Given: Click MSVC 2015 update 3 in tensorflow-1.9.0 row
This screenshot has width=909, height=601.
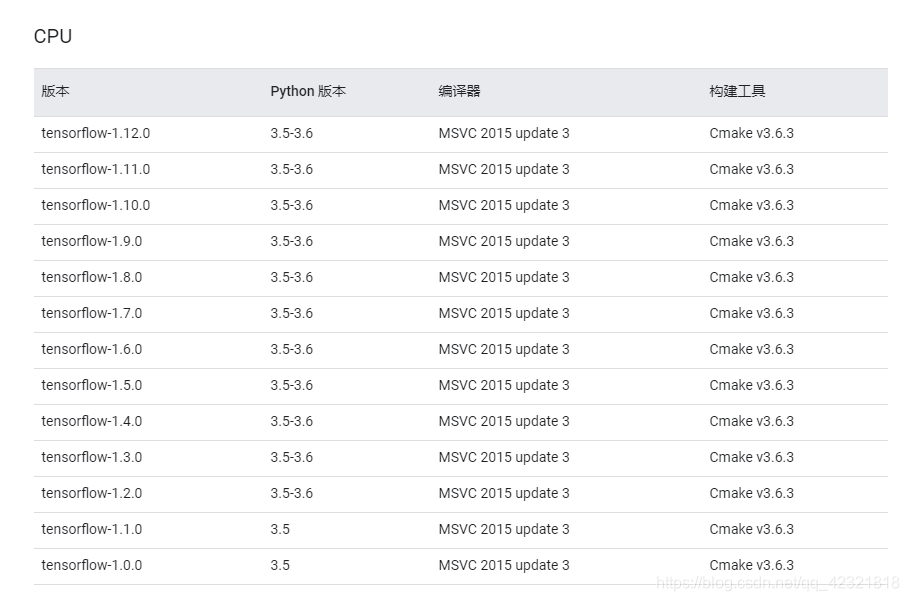Looking at the screenshot, I should [x=504, y=241].
